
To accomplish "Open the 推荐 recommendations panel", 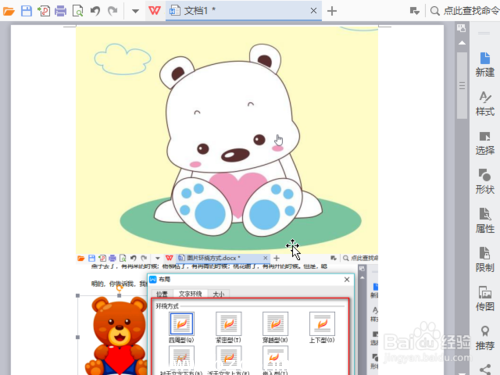I will click(485, 338).
